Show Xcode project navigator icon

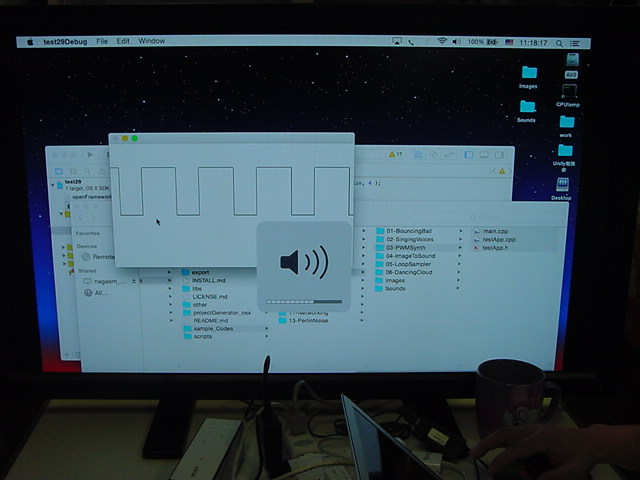click(59, 171)
